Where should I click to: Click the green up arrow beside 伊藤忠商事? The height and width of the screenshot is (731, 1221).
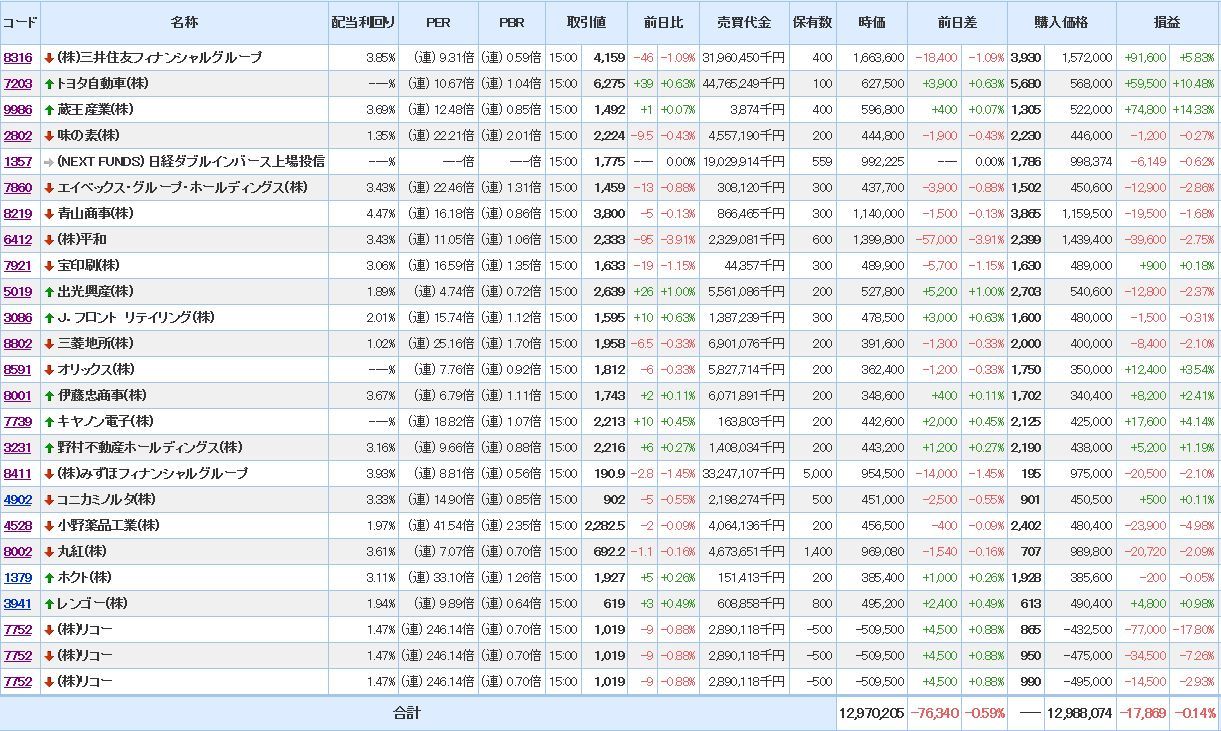pos(48,396)
